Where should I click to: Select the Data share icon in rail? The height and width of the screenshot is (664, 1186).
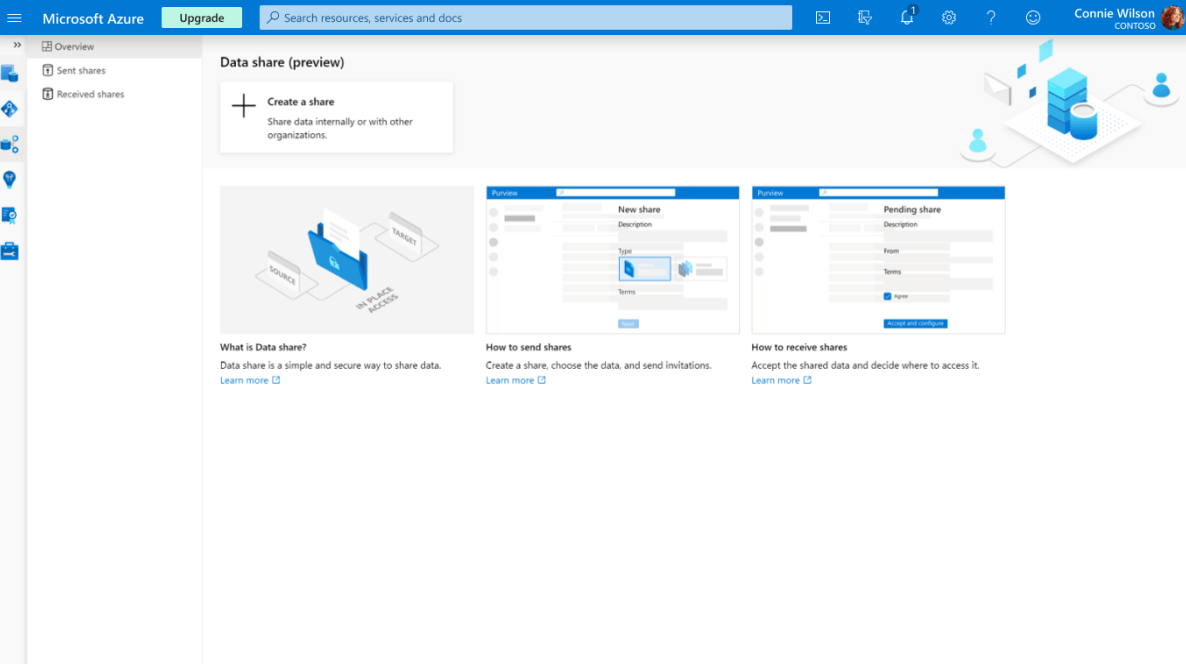pos(10,145)
